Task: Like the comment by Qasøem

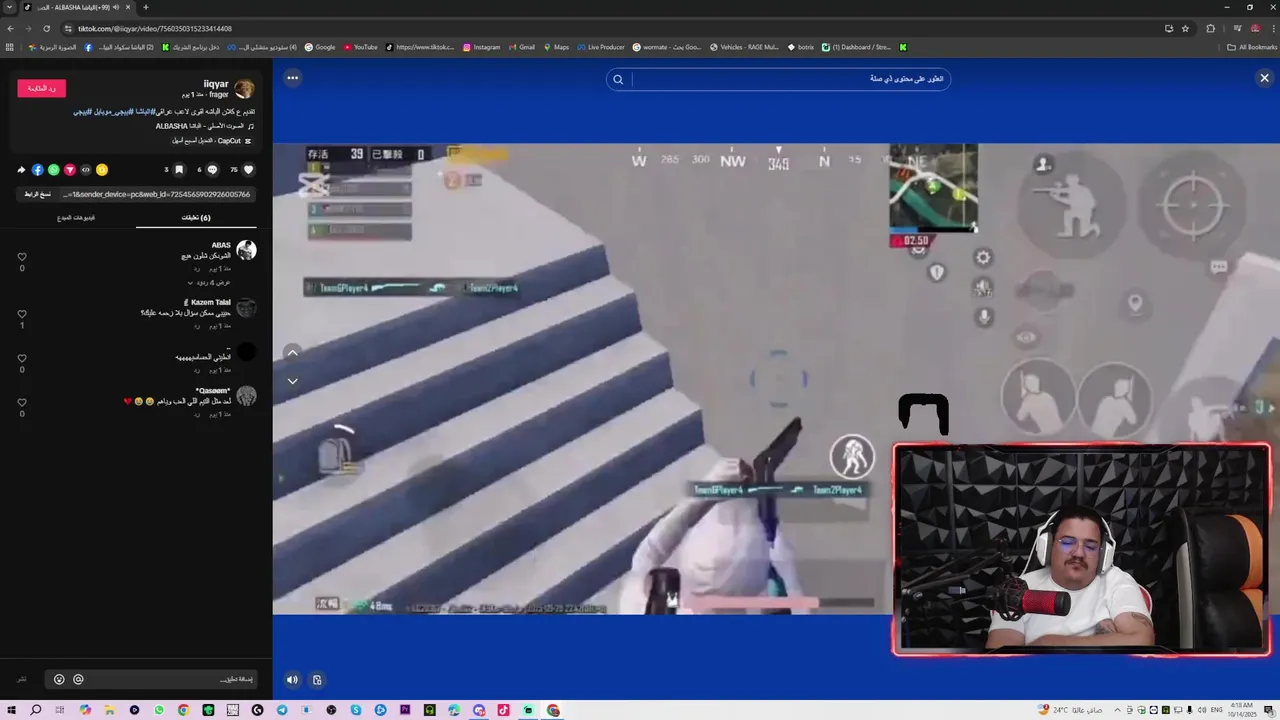Action: coord(22,402)
